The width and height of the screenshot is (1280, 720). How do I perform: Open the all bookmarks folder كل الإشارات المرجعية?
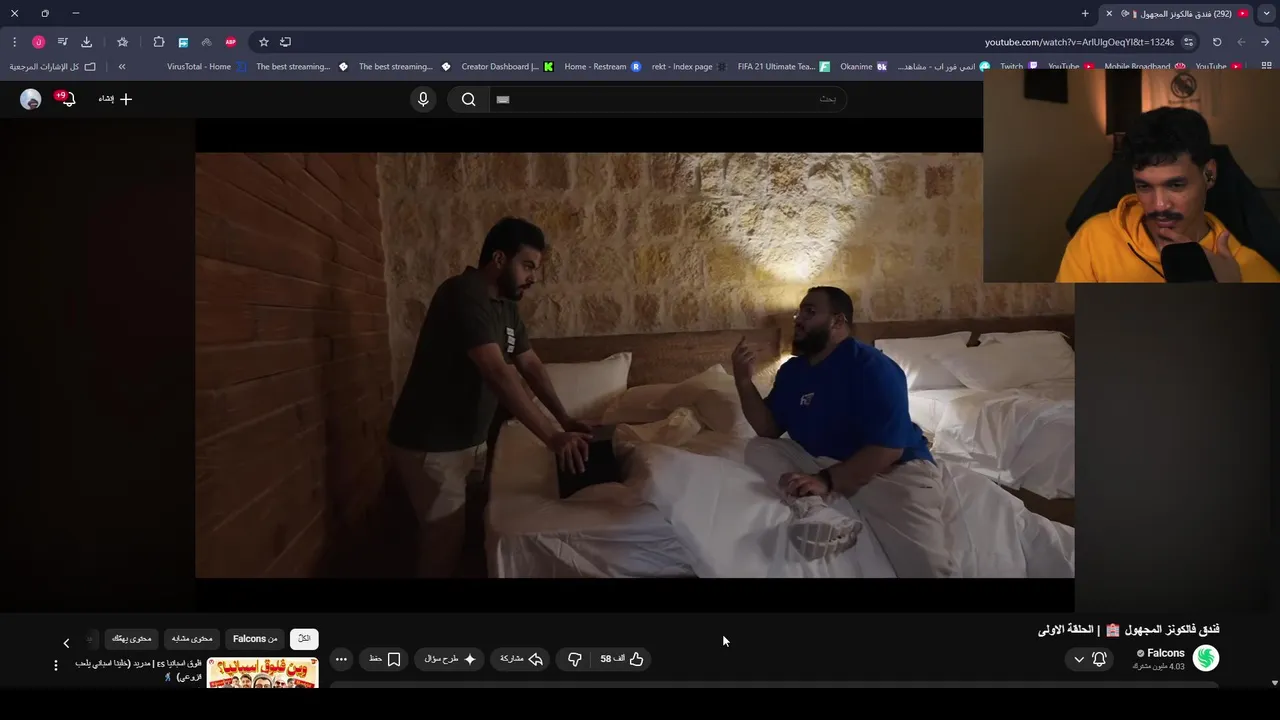click(52, 67)
